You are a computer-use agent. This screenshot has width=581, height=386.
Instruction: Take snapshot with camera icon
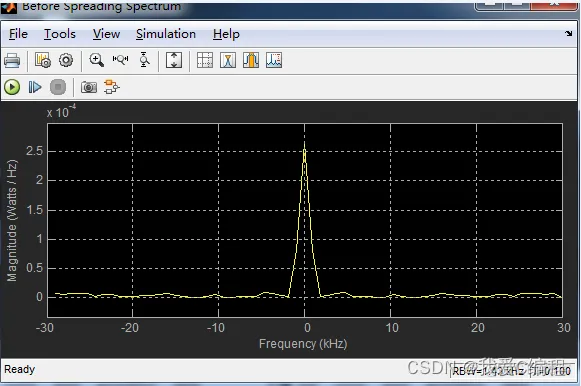pyautogui.click(x=89, y=87)
